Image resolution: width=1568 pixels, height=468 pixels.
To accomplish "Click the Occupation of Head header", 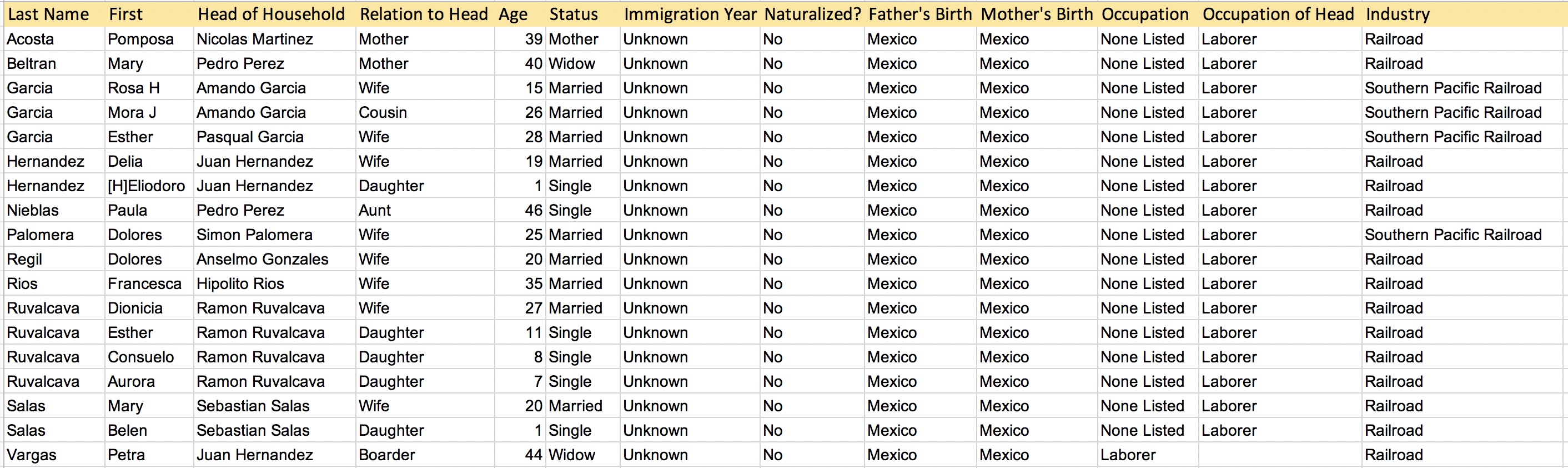I will (x=1280, y=14).
